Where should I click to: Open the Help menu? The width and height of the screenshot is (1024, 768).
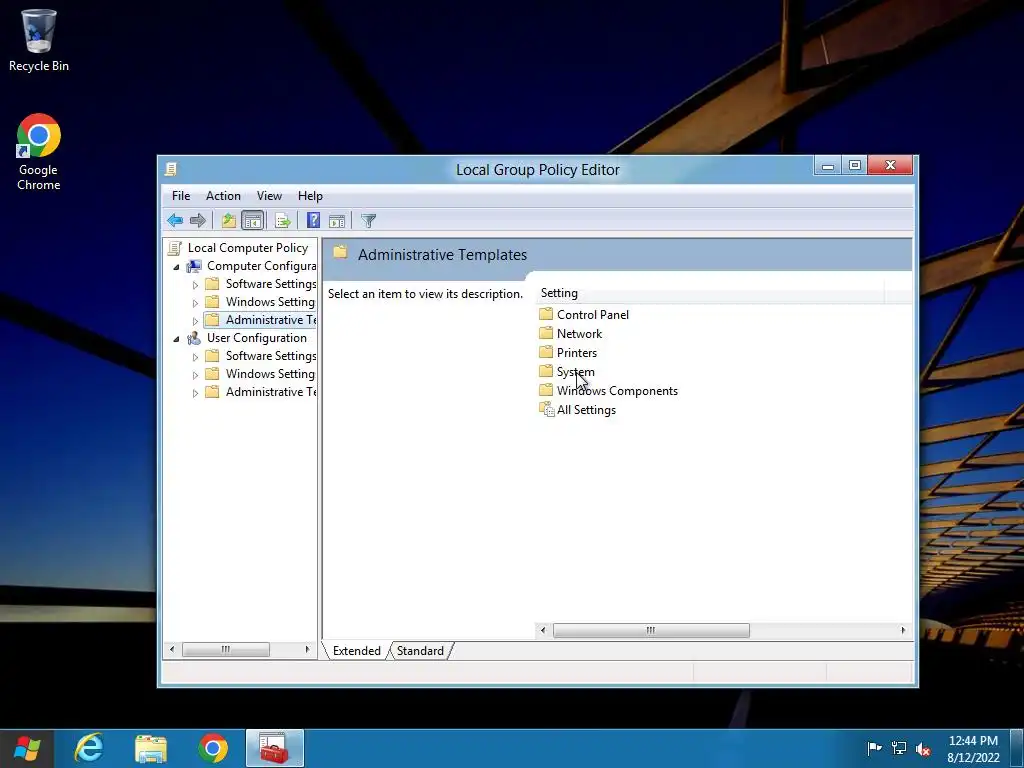[310, 196]
